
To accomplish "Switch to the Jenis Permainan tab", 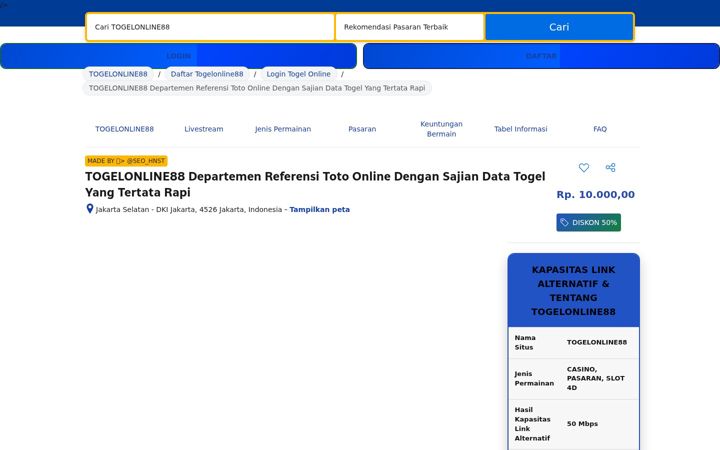I will point(283,129).
